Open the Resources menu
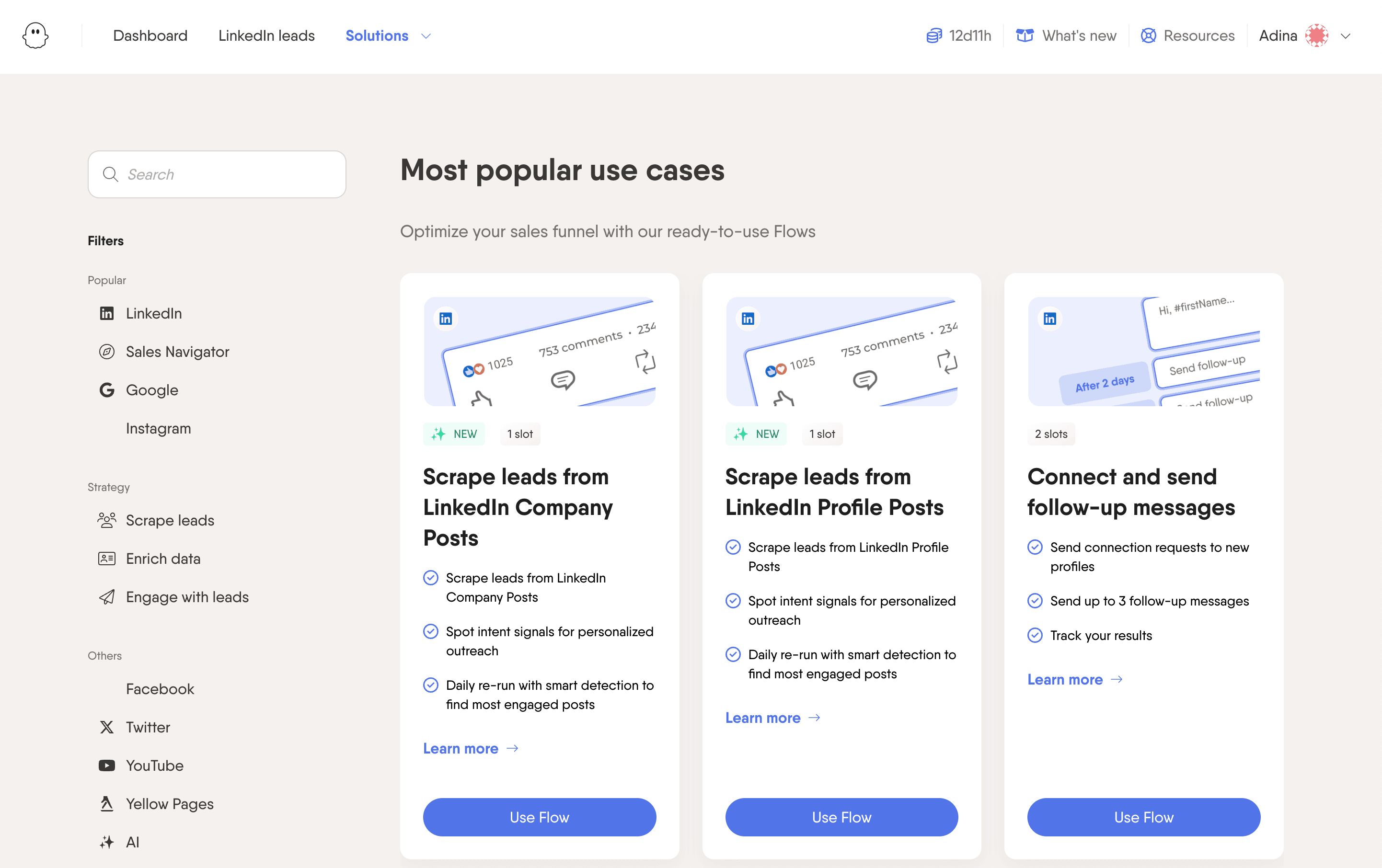This screenshot has width=1382, height=868. [1187, 35]
